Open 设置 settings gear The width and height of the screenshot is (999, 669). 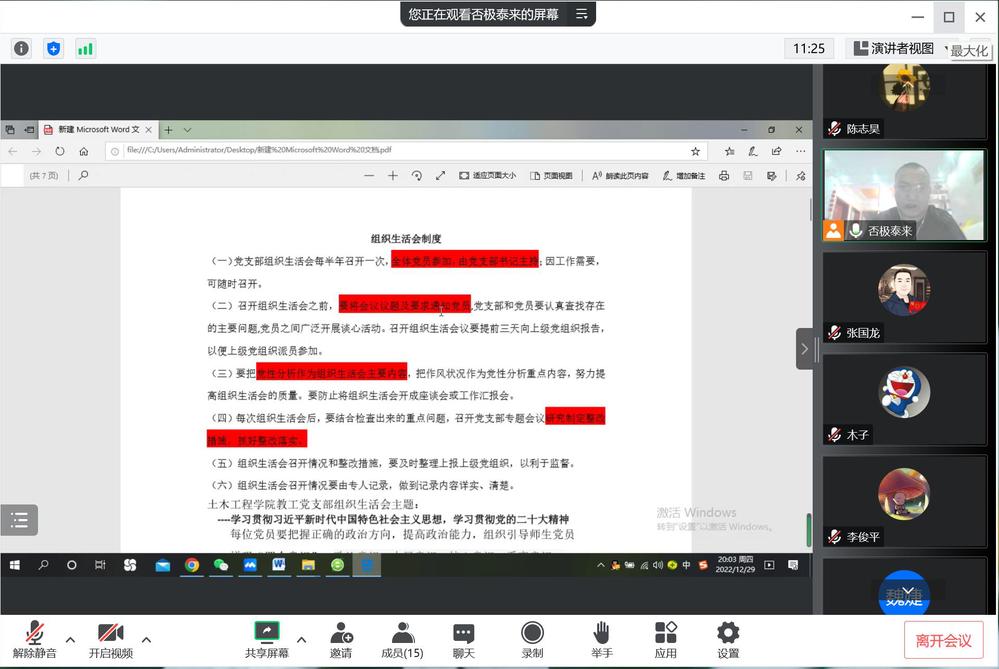click(728, 640)
